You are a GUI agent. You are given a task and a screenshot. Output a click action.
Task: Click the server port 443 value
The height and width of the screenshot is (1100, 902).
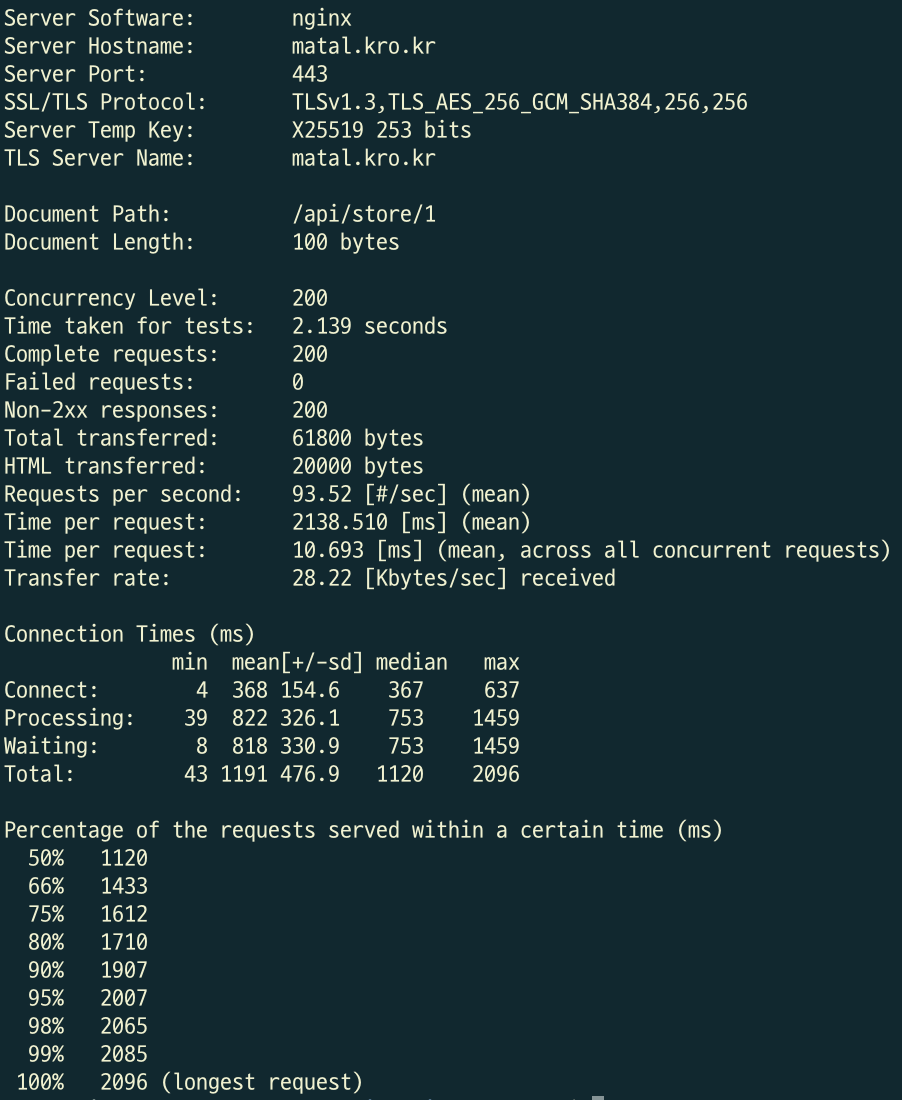click(310, 74)
